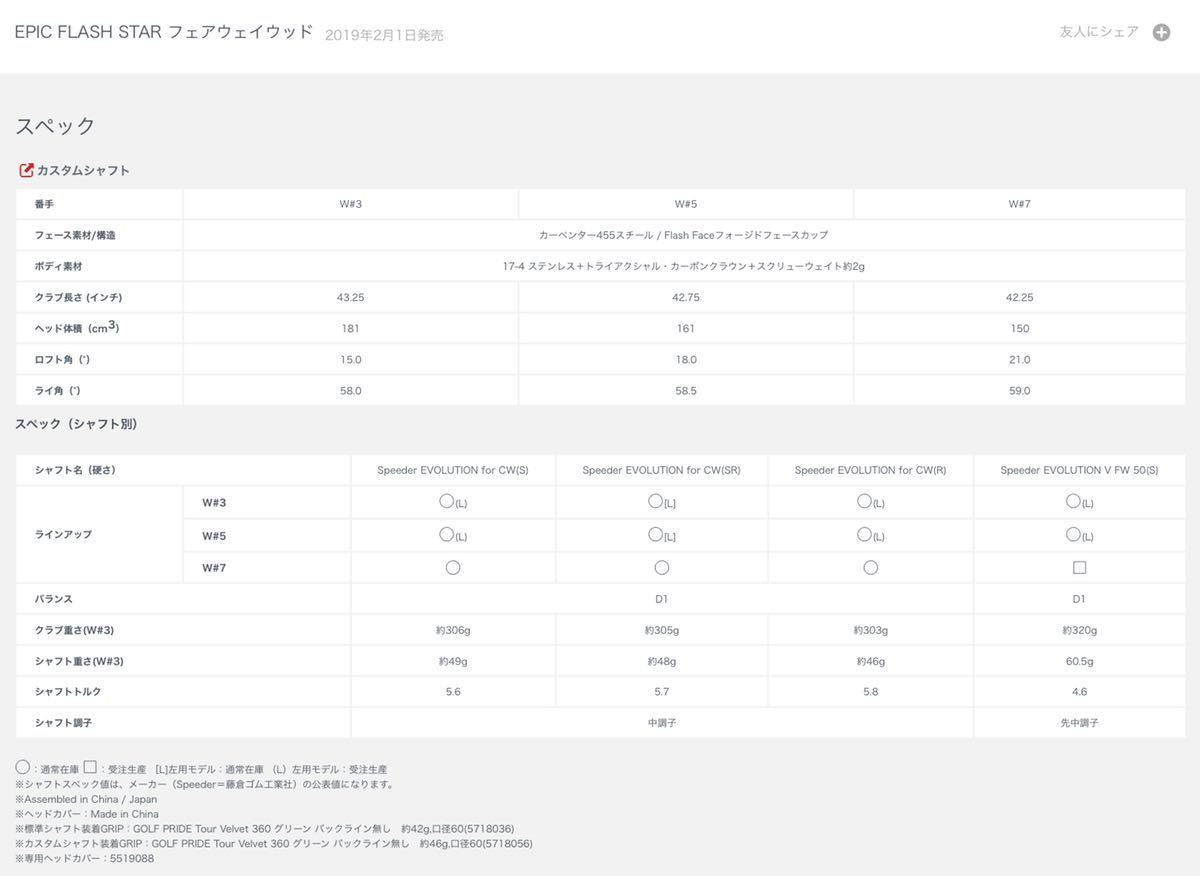The width and height of the screenshot is (1200, 876).
Task: Select the Speeder EVOLUTION for CW(S) header
Action: pyautogui.click(x=453, y=470)
